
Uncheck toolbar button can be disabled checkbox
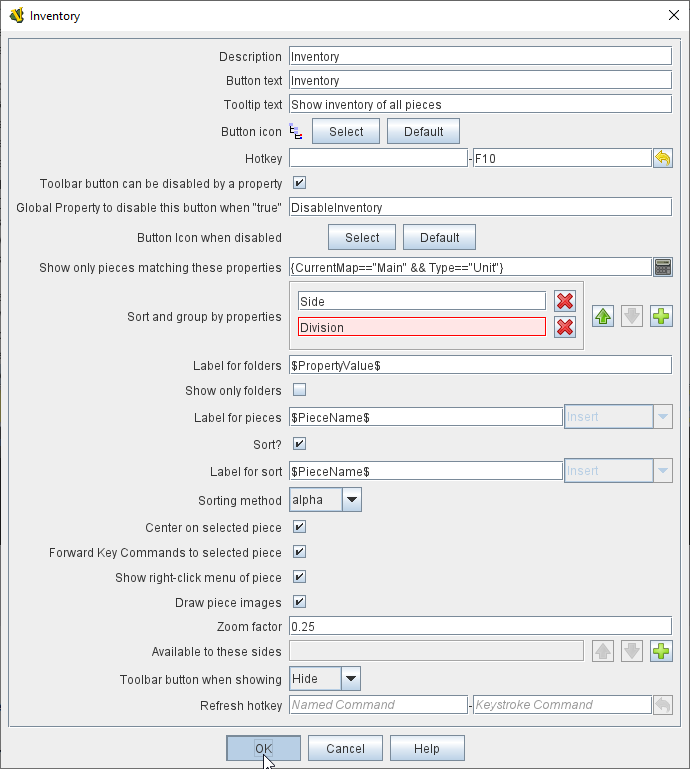click(x=299, y=183)
